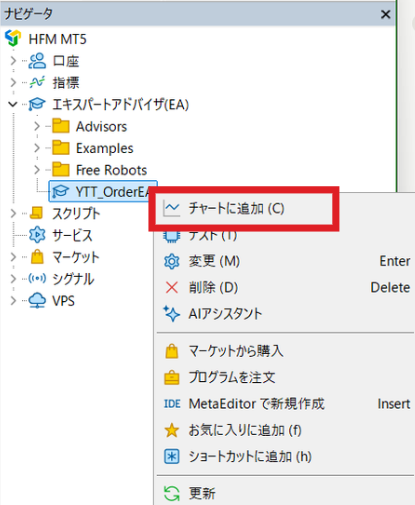The height and width of the screenshot is (505, 415).
Task: Select 更新 refresh menu entry
Action: point(285,493)
